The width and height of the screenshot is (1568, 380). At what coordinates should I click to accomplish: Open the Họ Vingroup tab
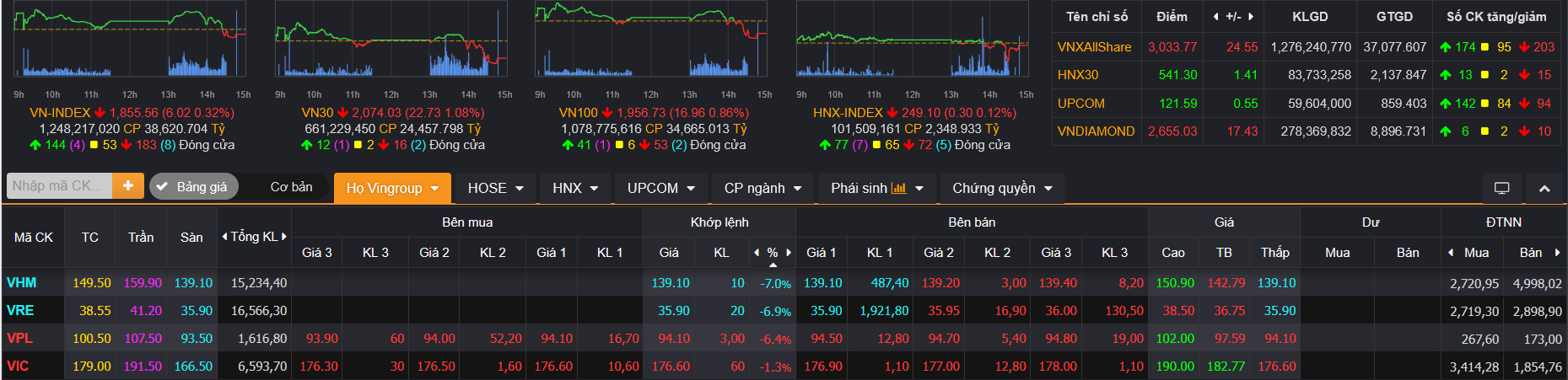click(392, 189)
